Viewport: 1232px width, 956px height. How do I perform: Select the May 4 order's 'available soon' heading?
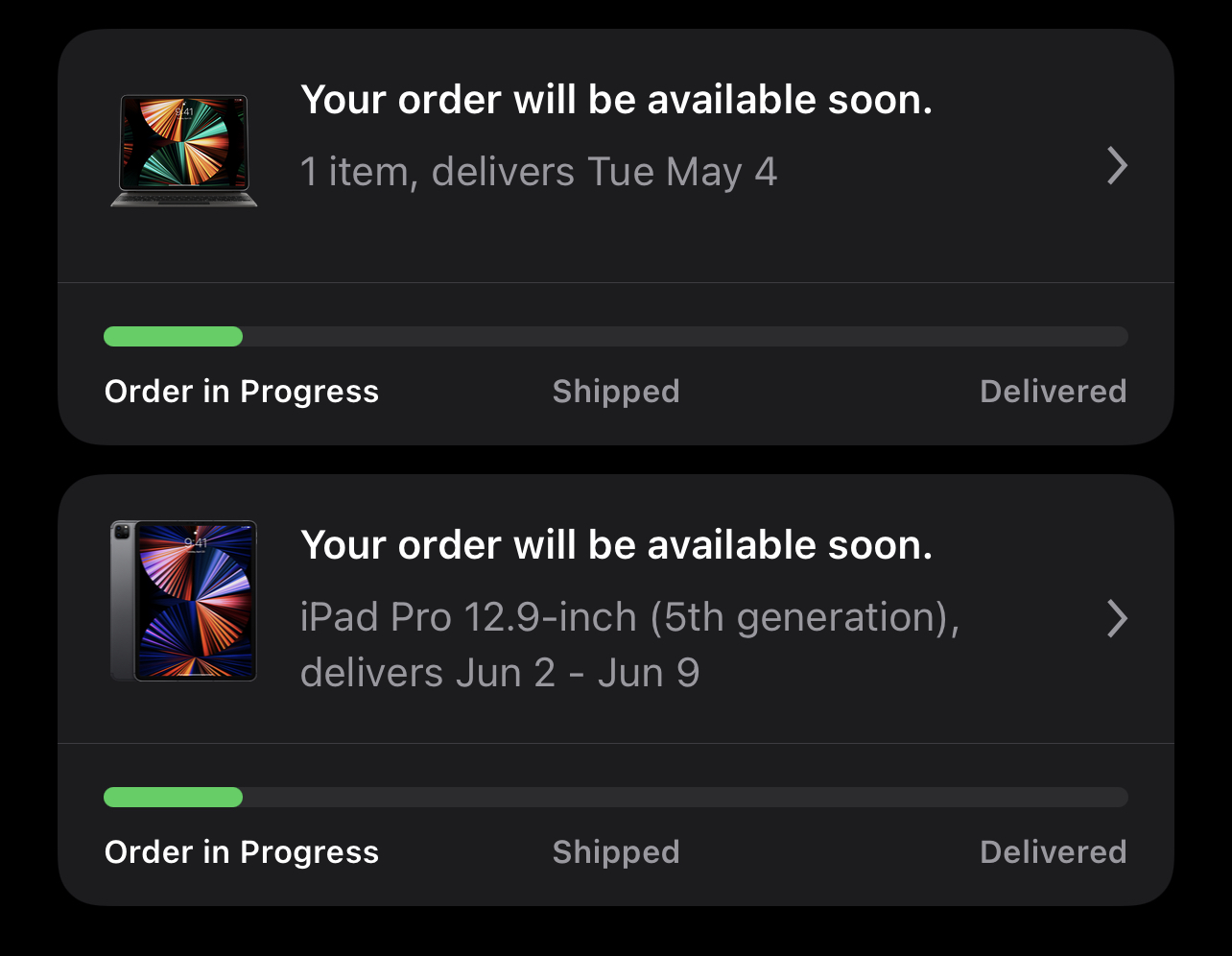616,100
